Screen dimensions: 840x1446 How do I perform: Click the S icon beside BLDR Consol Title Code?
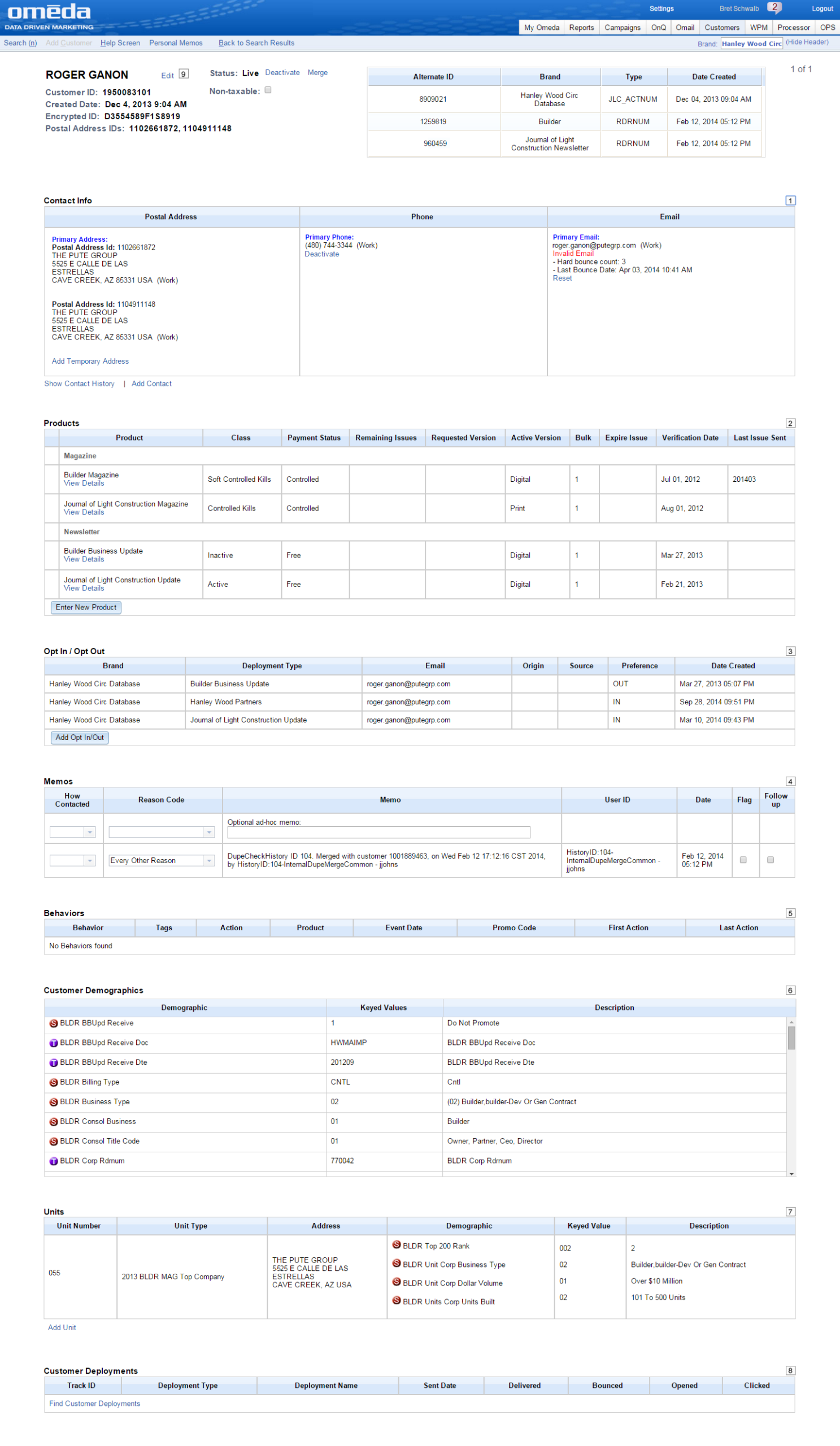point(53,1142)
